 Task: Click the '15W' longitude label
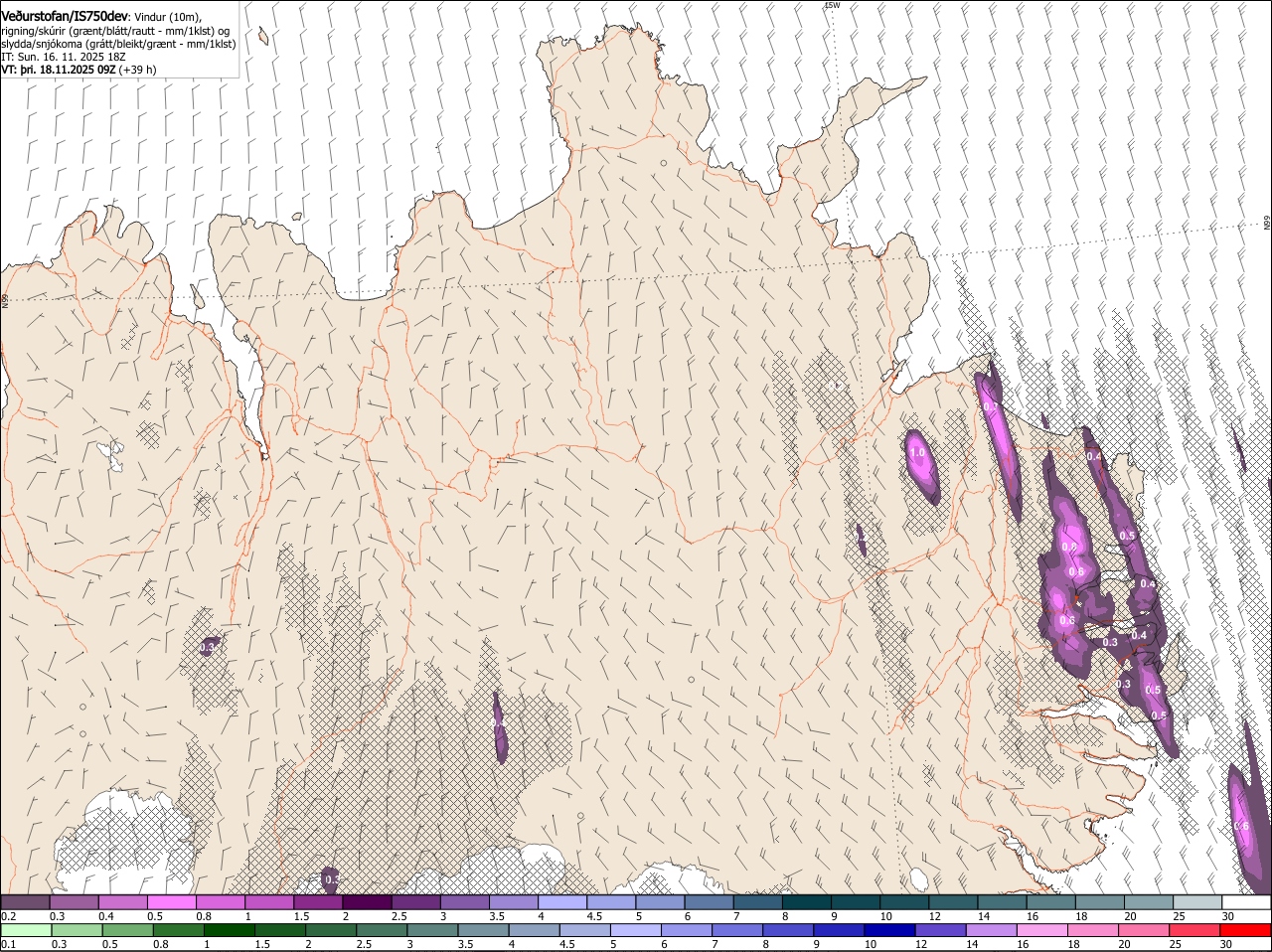(832, 5)
